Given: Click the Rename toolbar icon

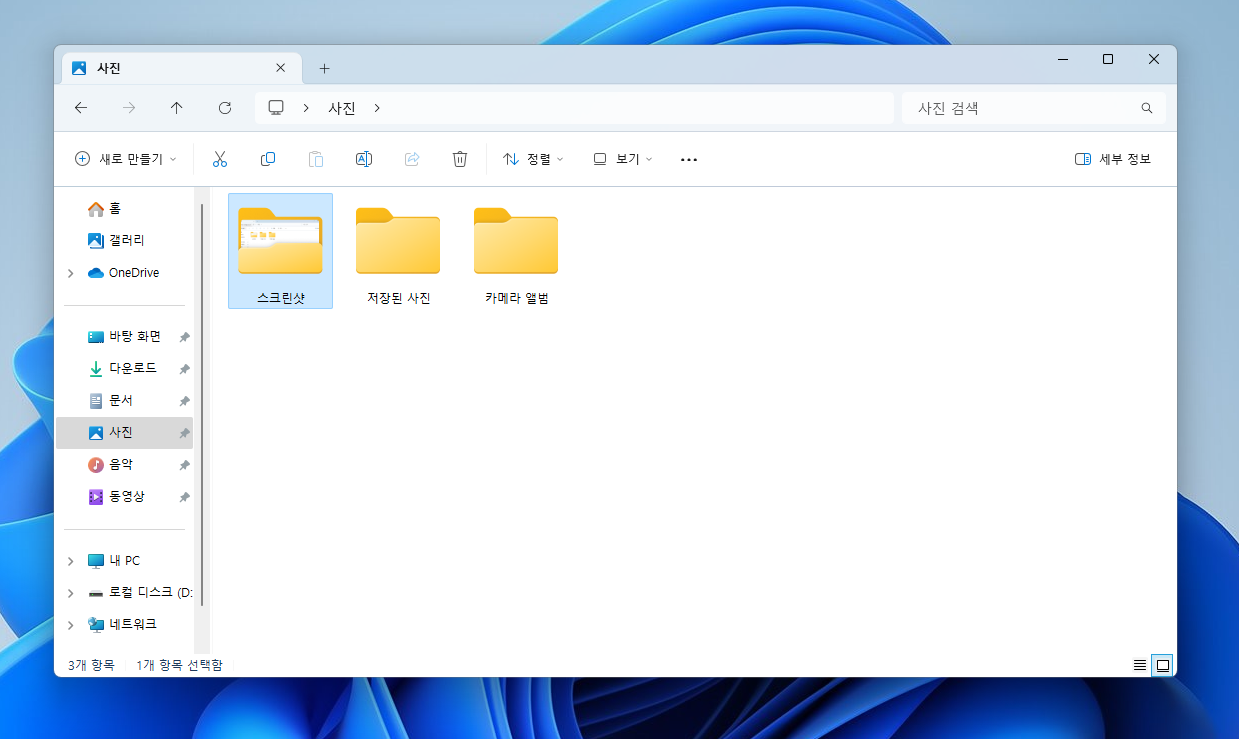Looking at the screenshot, I should [364, 159].
